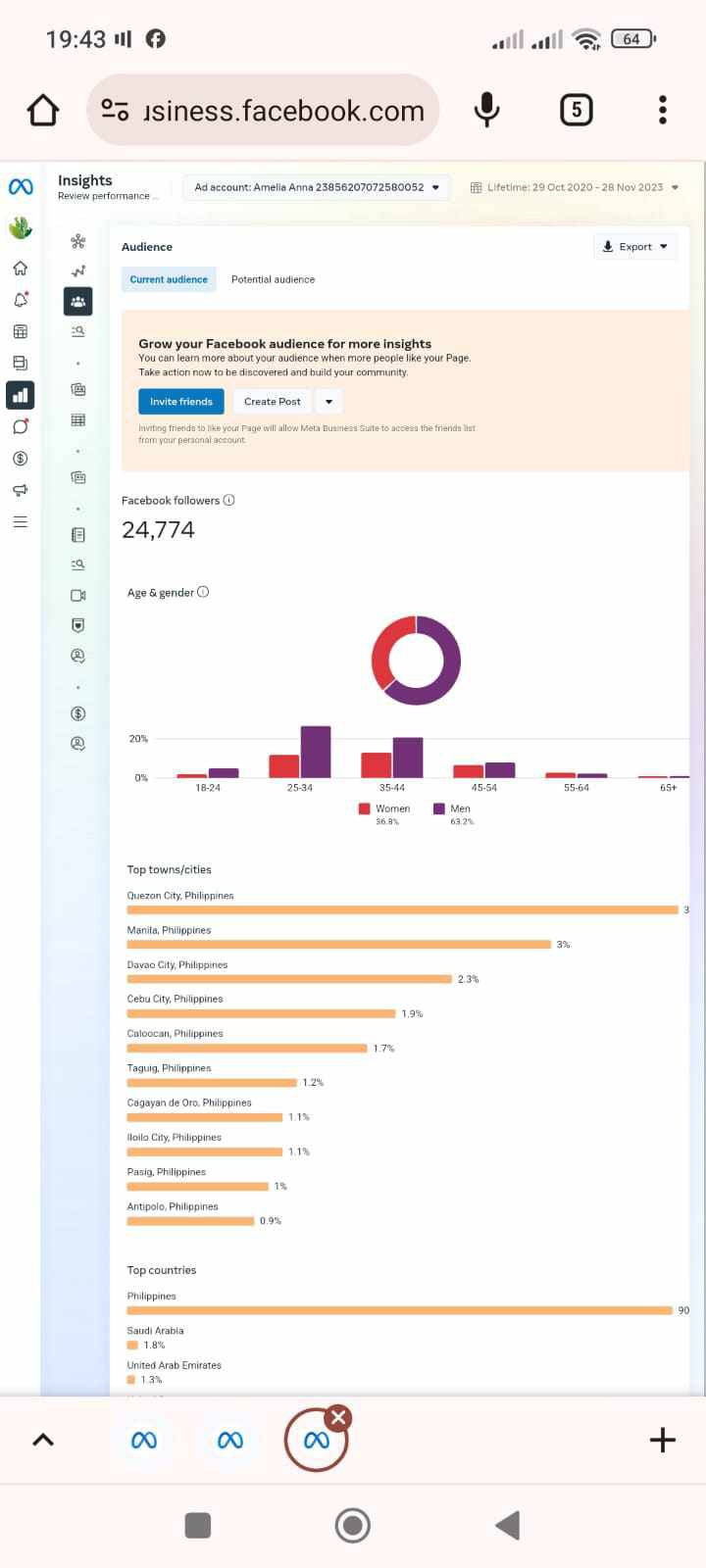Click the Men purple legend swatch
Image resolution: width=706 pixels, height=1568 pixels.
click(439, 808)
